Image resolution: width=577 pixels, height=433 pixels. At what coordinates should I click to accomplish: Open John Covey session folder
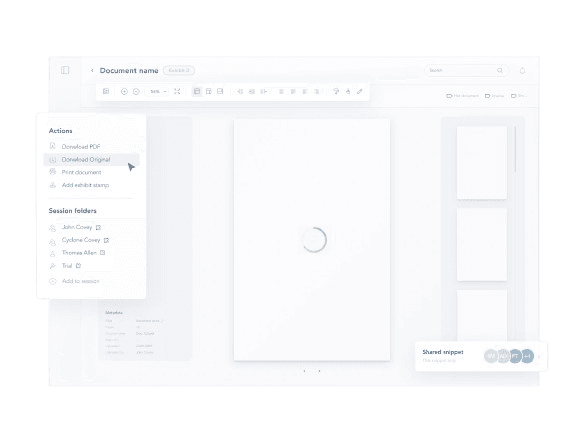click(x=77, y=227)
